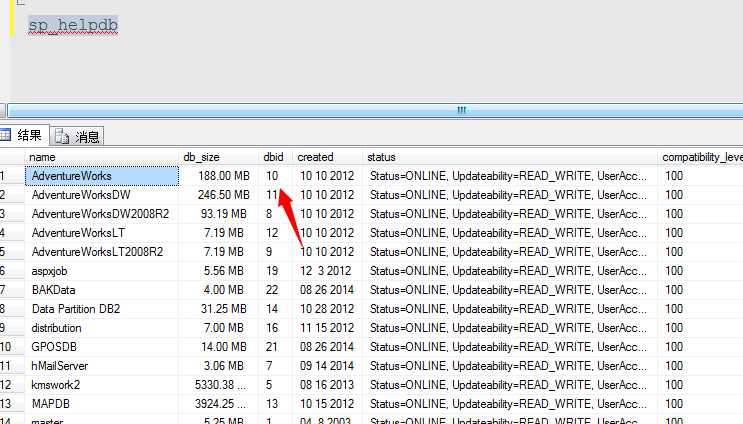The height and width of the screenshot is (424, 743).
Task: Select the hMailServer name cell
Action: point(102,366)
